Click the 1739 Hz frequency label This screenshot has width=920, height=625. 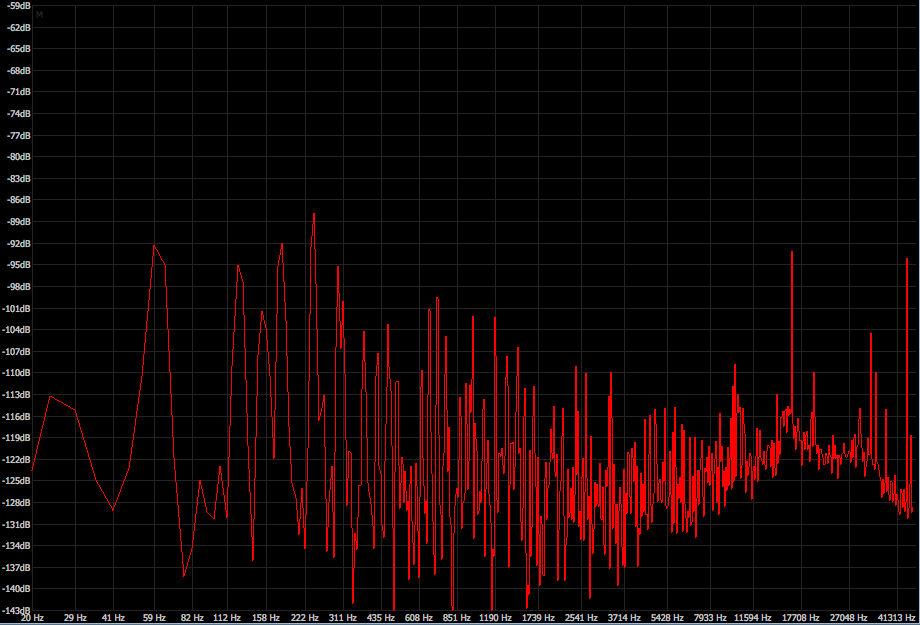coord(538,617)
